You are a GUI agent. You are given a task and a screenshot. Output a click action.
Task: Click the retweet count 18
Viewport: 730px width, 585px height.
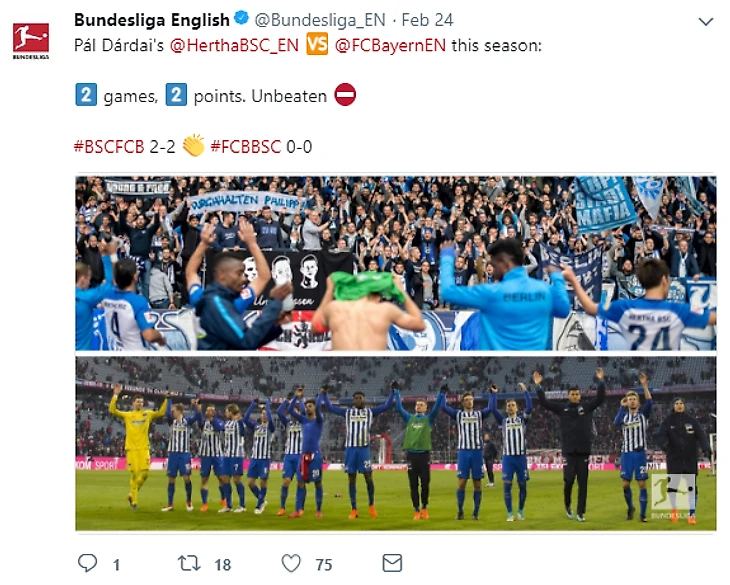[223, 565]
